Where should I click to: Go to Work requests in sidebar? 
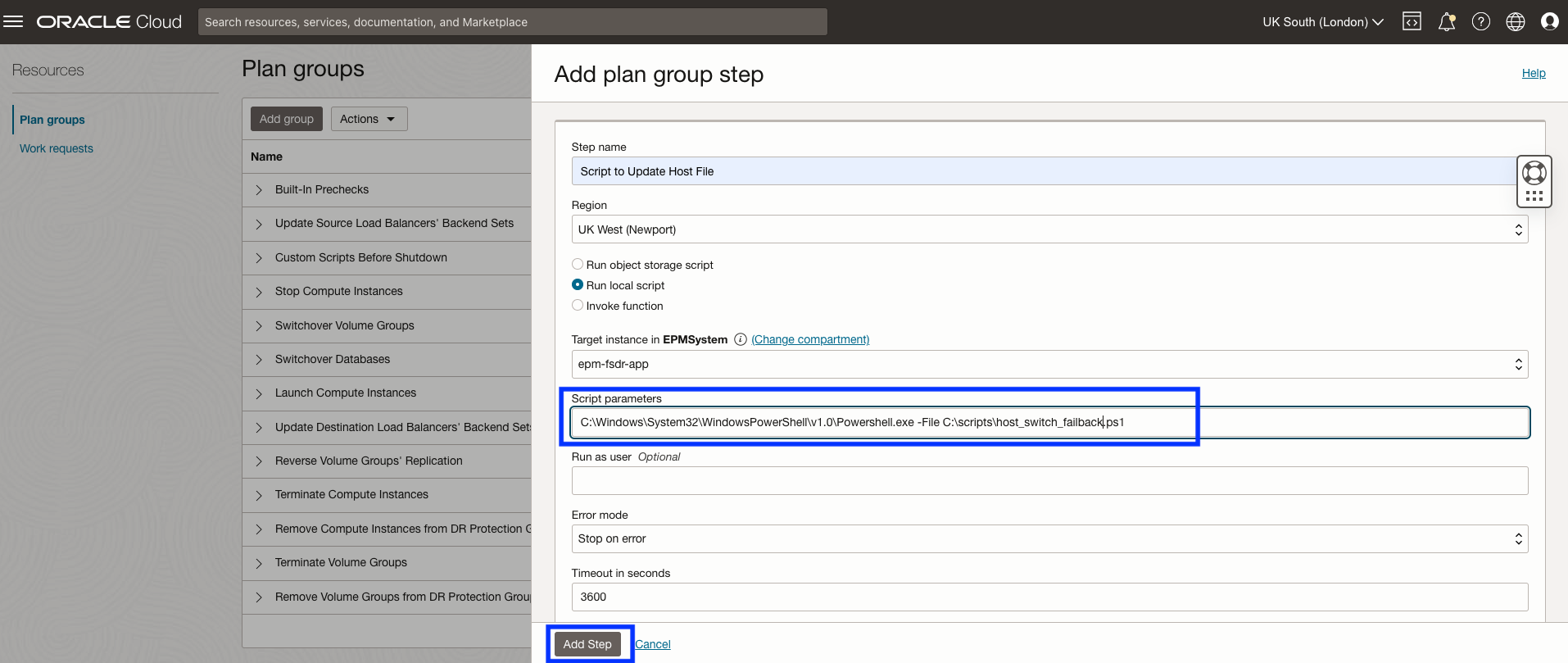tap(57, 148)
